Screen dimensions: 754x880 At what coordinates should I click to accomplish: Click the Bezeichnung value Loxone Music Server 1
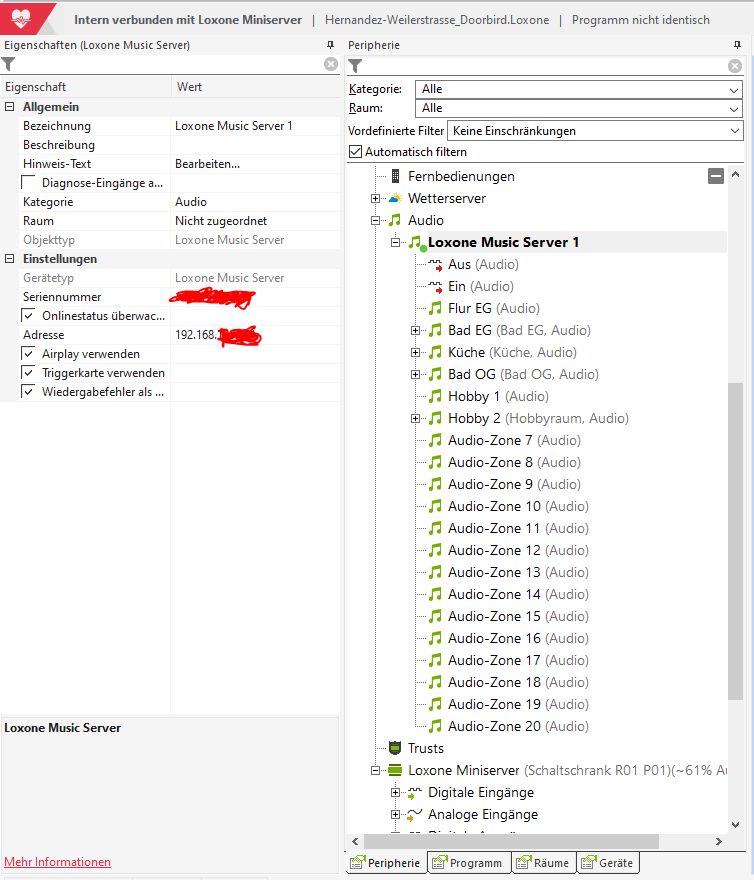(x=234, y=126)
